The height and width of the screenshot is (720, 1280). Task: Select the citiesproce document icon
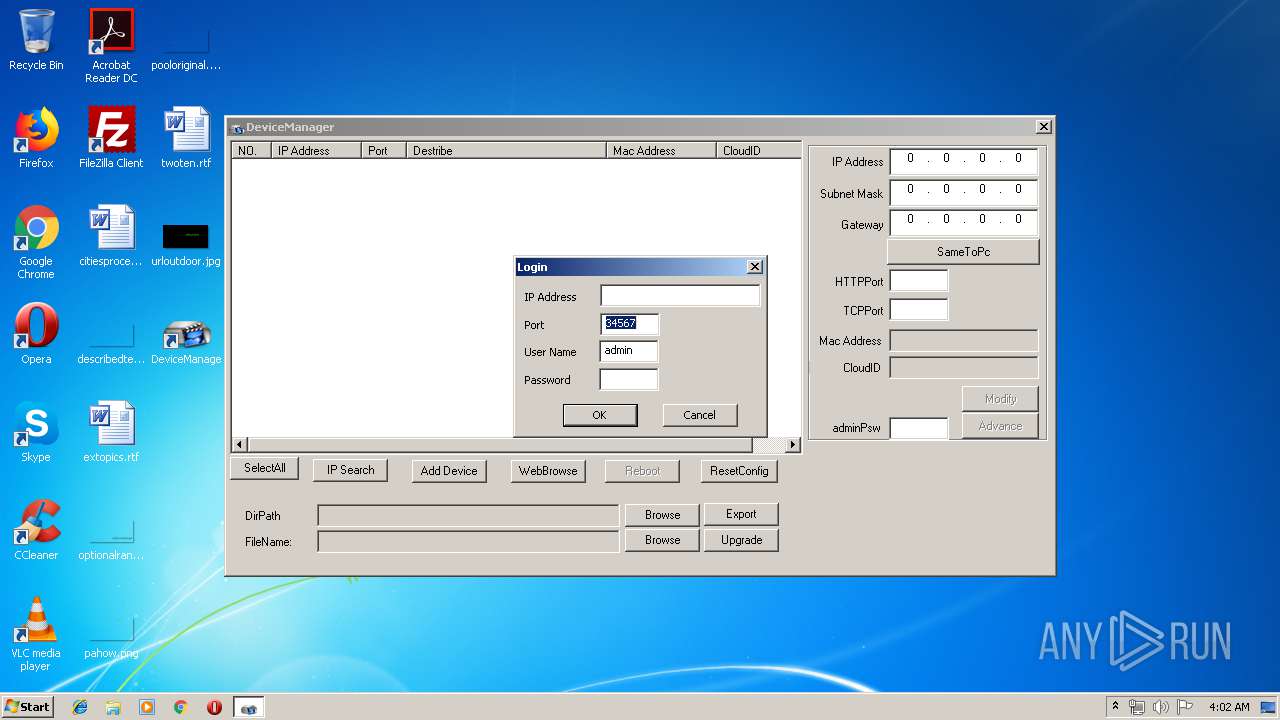point(111,236)
